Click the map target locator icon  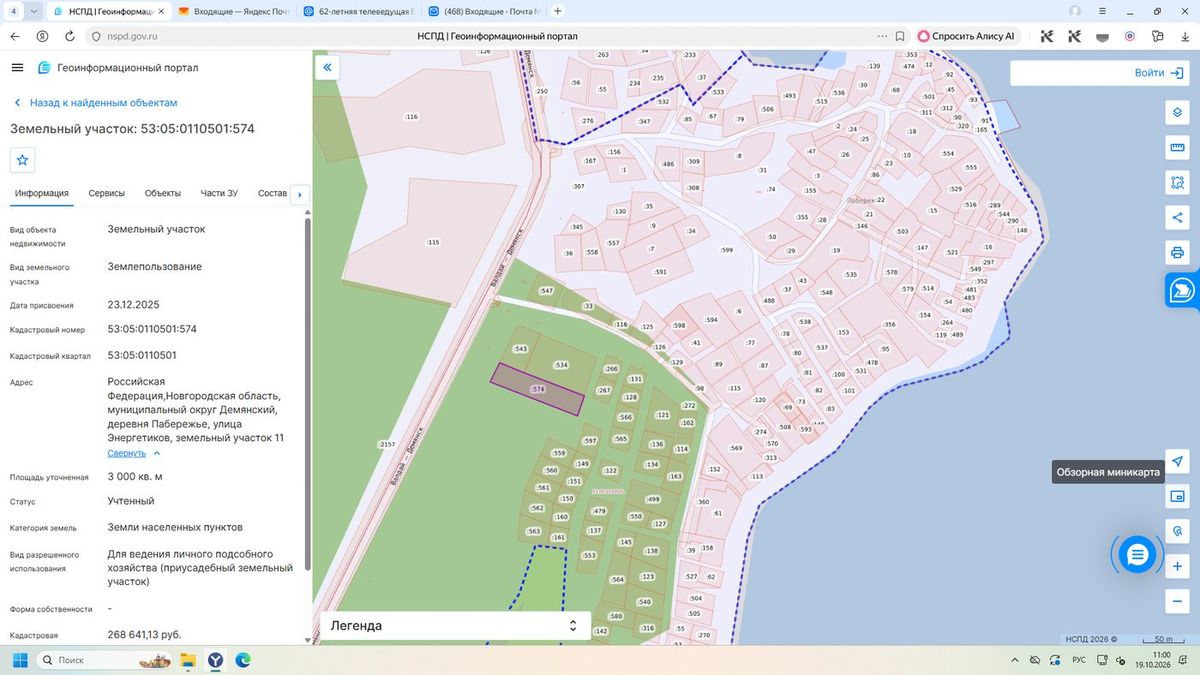tap(1177, 531)
